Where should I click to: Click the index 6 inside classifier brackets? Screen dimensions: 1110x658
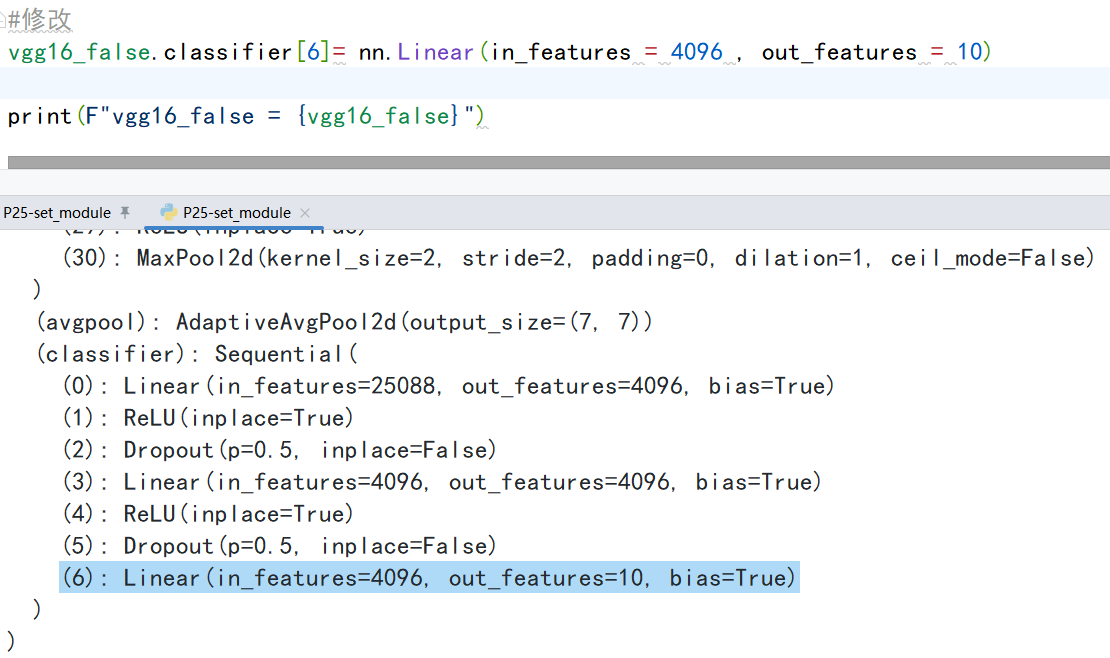pyautogui.click(x=313, y=52)
